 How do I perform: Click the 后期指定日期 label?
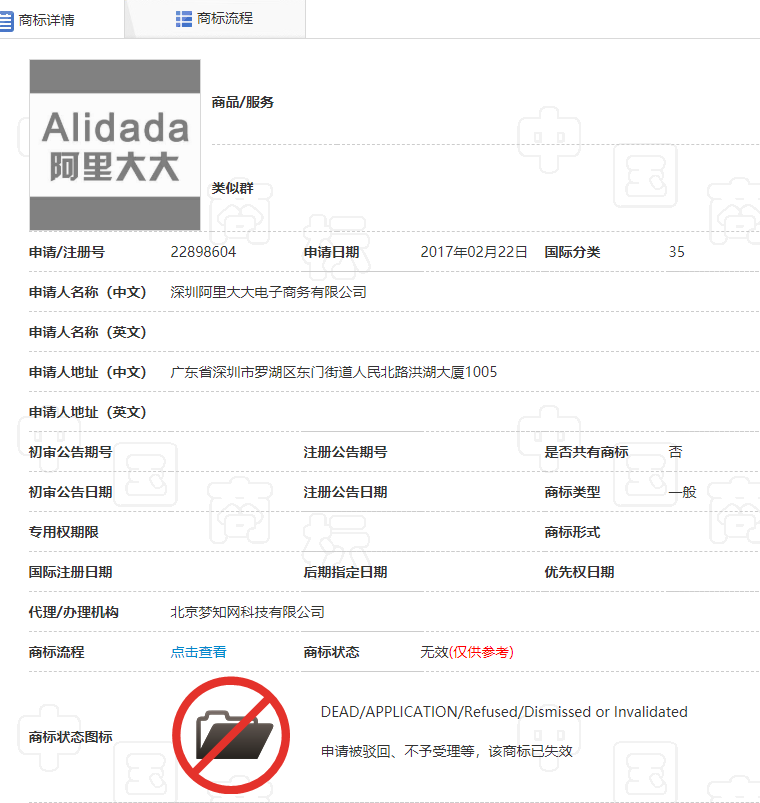click(345, 572)
